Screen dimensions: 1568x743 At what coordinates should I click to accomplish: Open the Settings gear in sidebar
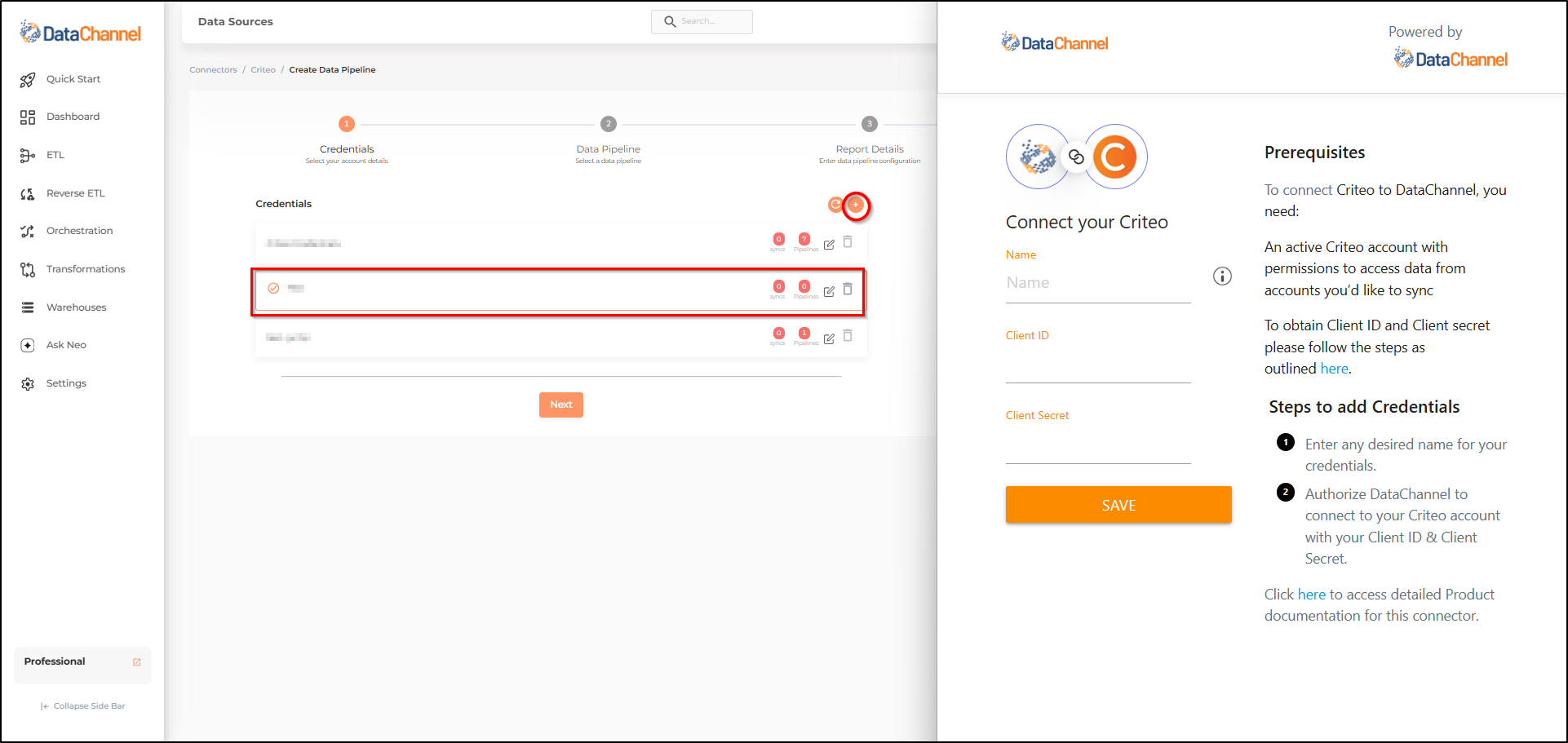[28, 383]
